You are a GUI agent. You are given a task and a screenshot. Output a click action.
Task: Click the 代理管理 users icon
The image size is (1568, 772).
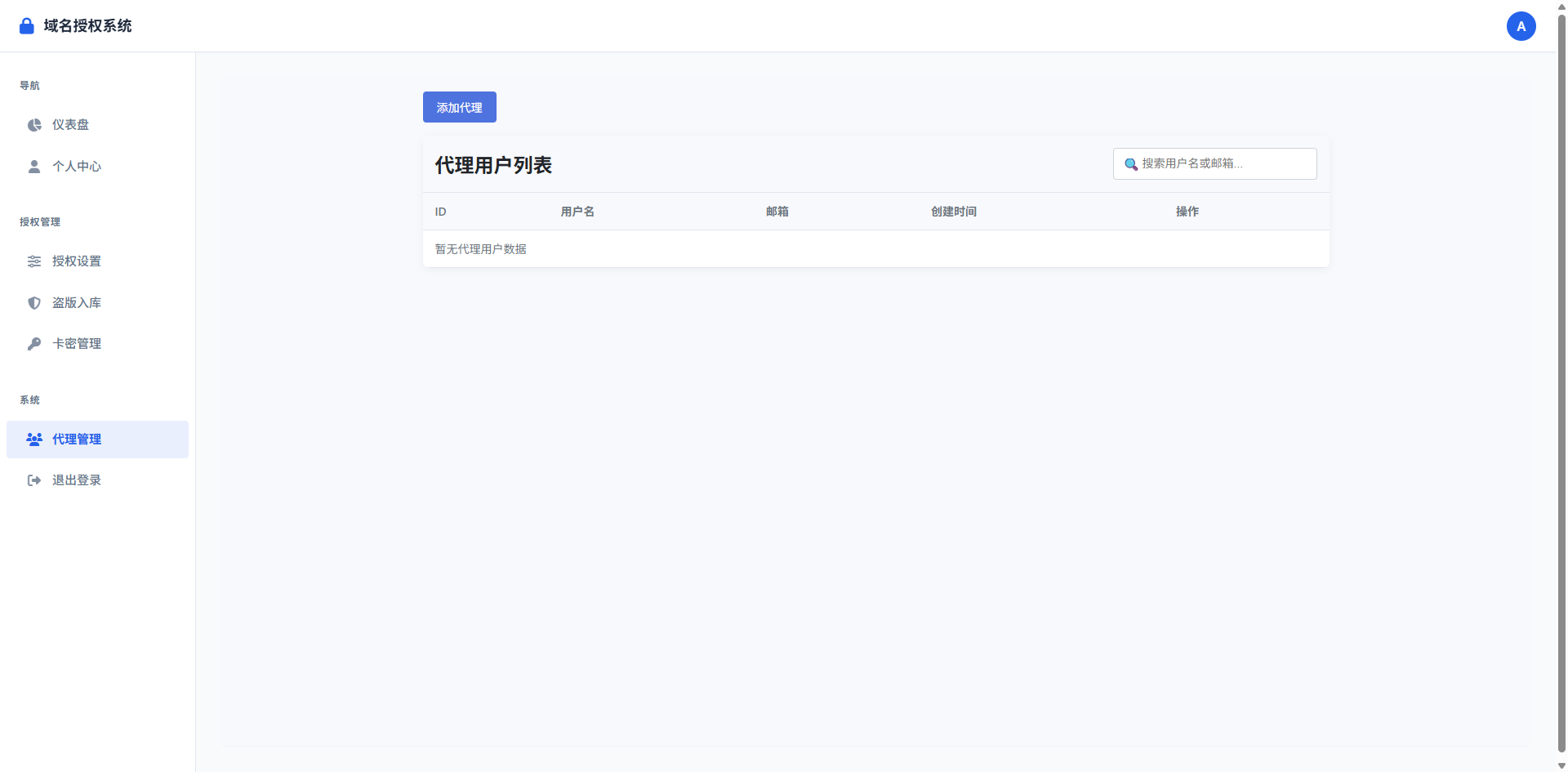33,439
